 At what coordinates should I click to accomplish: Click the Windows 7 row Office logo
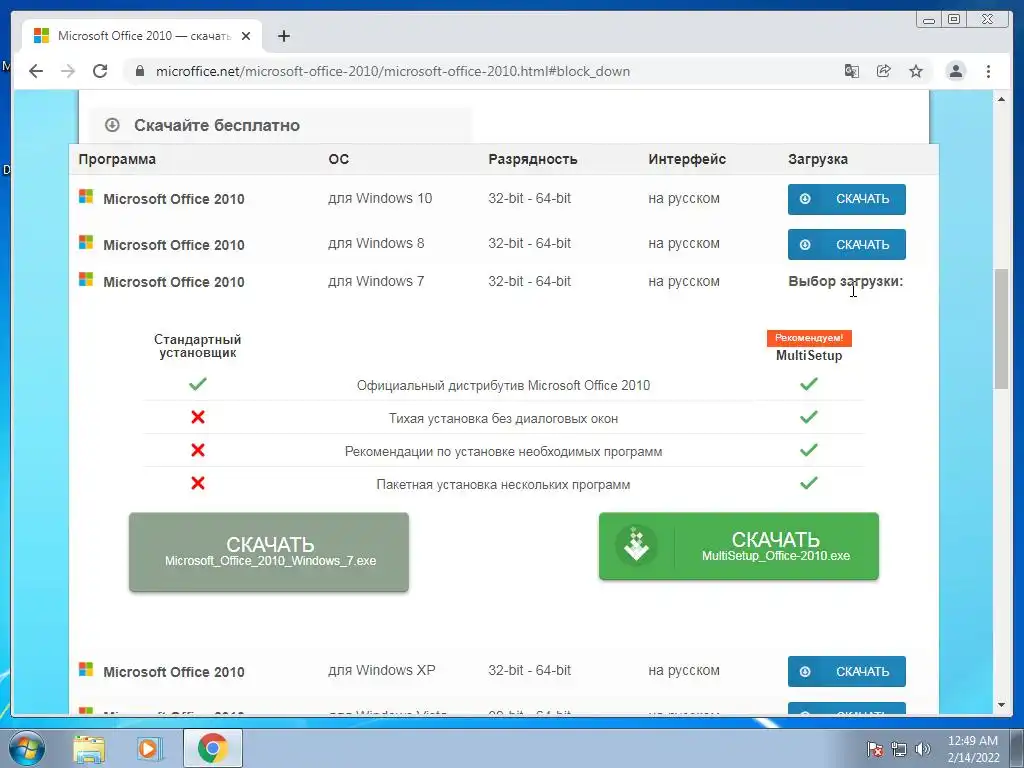86,280
